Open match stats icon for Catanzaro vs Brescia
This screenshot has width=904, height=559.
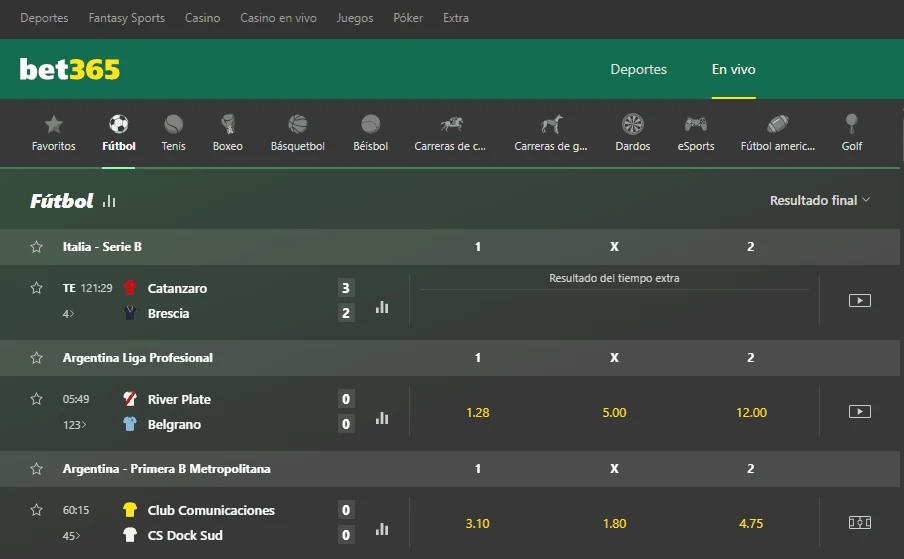tap(382, 307)
